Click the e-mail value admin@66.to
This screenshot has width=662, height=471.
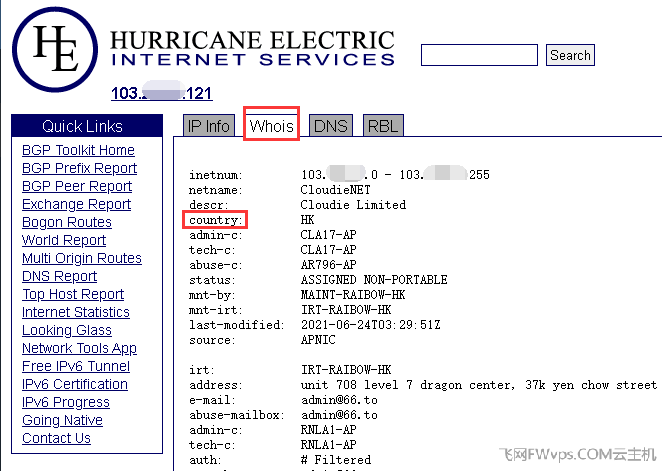(339, 400)
